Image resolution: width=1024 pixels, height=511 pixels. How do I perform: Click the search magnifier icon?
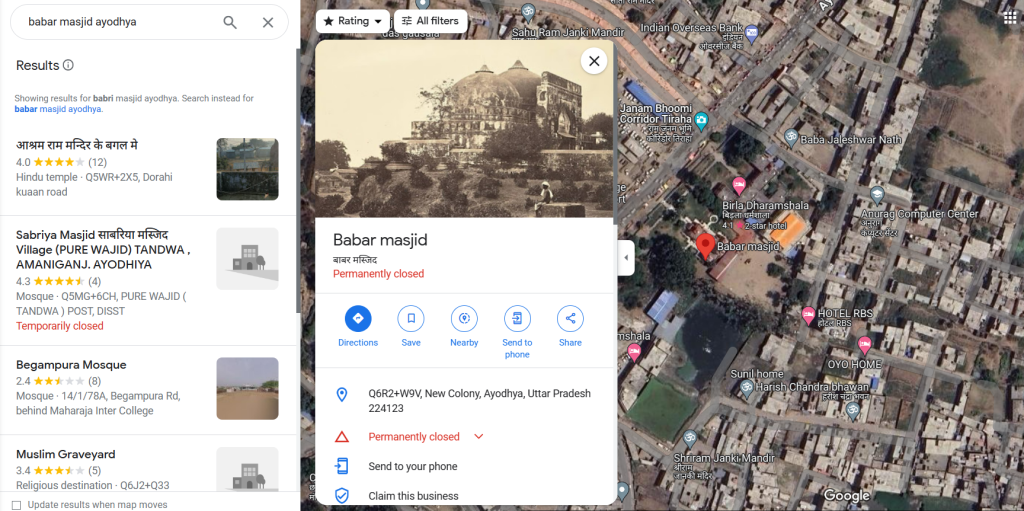point(230,22)
